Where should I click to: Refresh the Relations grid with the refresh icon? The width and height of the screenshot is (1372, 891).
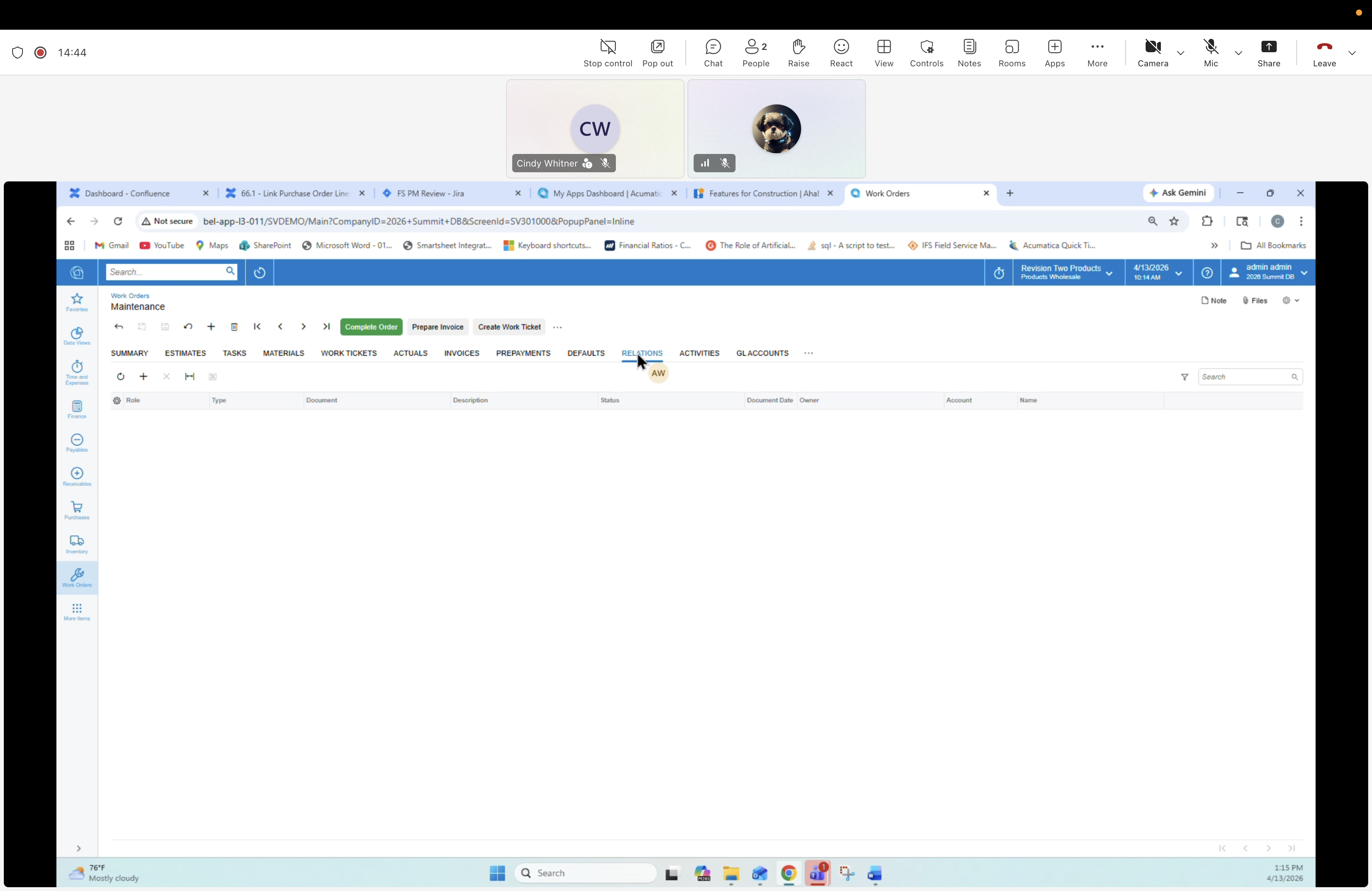120,377
